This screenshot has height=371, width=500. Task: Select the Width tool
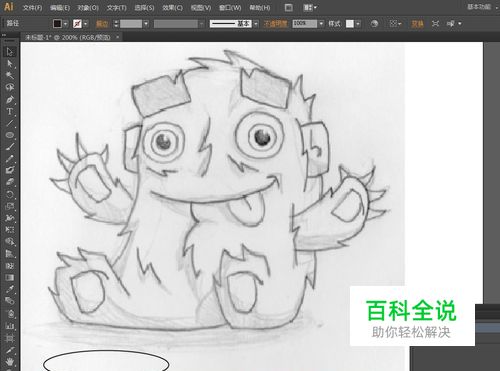pyautogui.click(x=10, y=218)
